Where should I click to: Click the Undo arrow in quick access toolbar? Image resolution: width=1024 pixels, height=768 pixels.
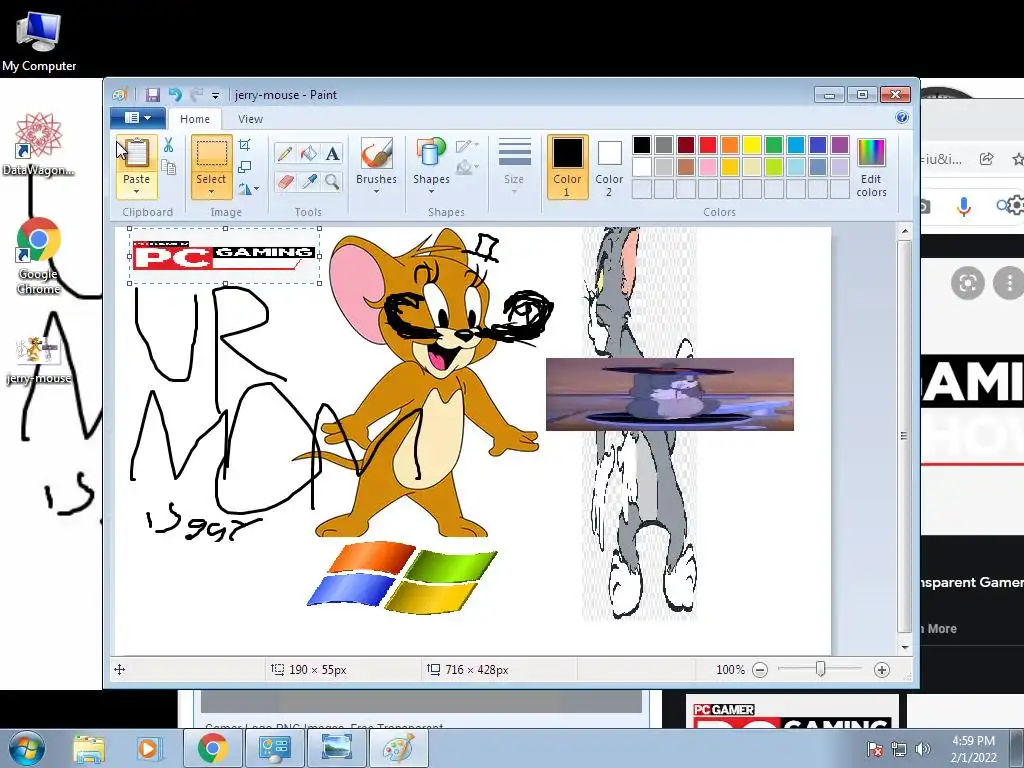point(175,95)
